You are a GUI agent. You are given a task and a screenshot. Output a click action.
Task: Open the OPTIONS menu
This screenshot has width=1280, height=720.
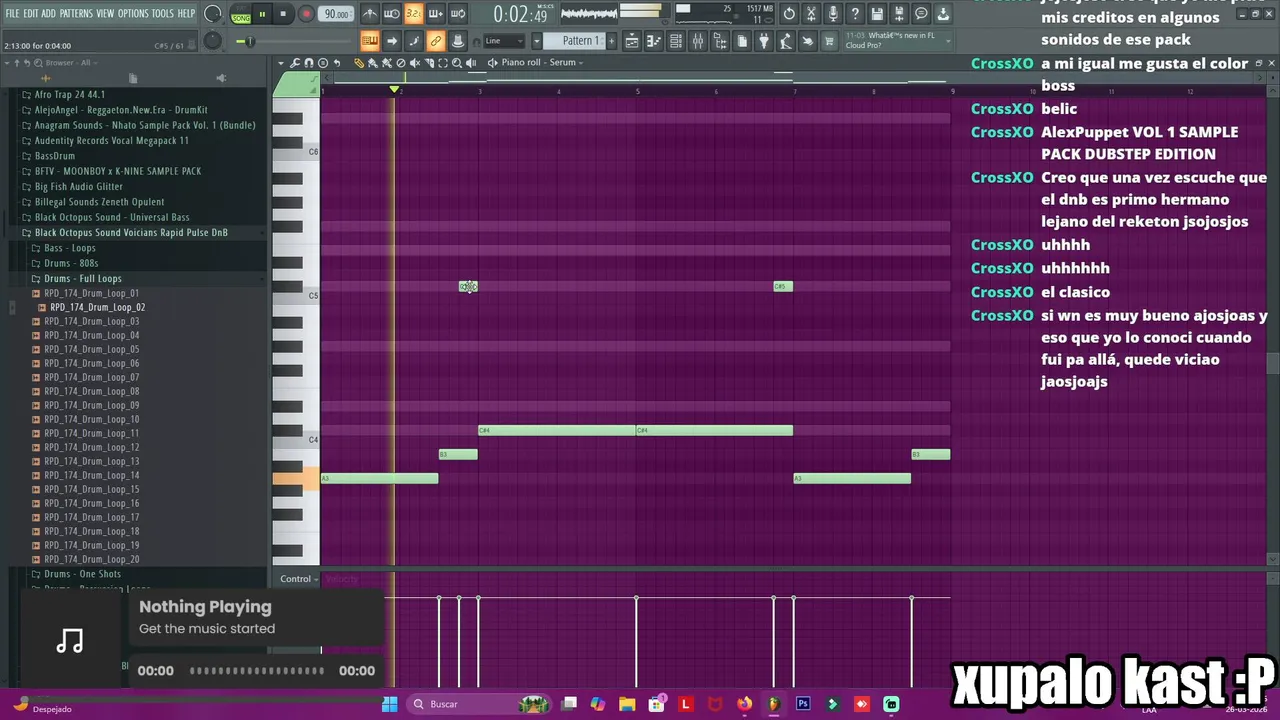(x=133, y=14)
